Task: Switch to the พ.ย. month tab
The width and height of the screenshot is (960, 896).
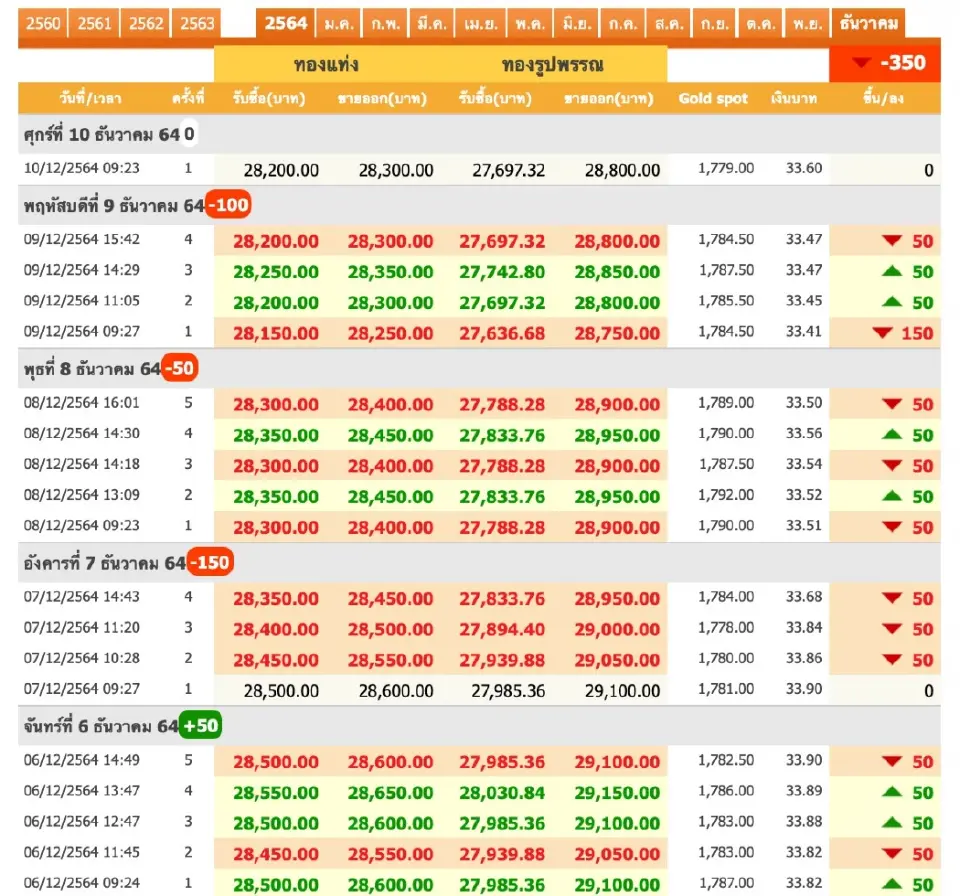Action: 808,24
